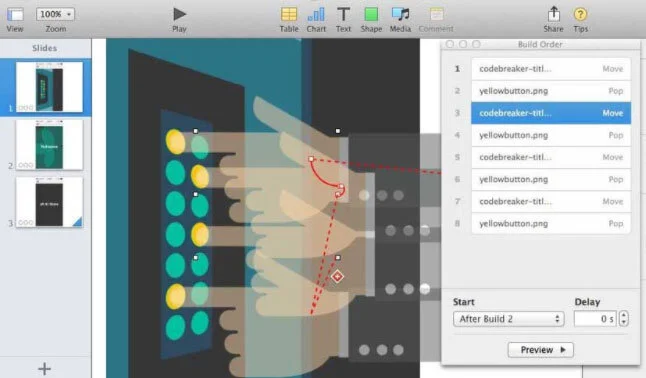This screenshot has height=378, width=646.
Task: Select build 1 codebreaker-titl Move
Action: coord(551,69)
